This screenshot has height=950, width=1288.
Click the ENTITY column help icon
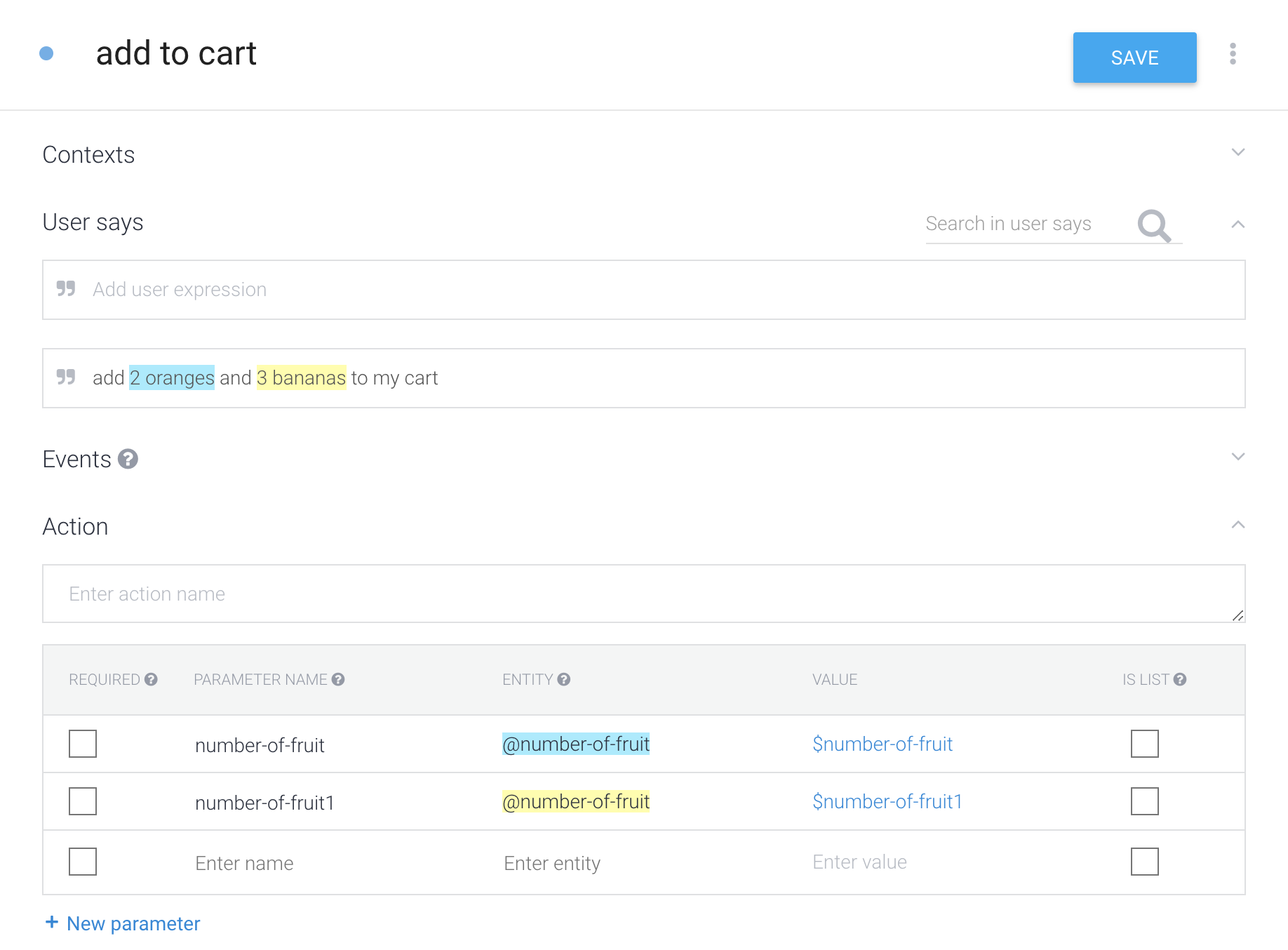click(x=563, y=679)
